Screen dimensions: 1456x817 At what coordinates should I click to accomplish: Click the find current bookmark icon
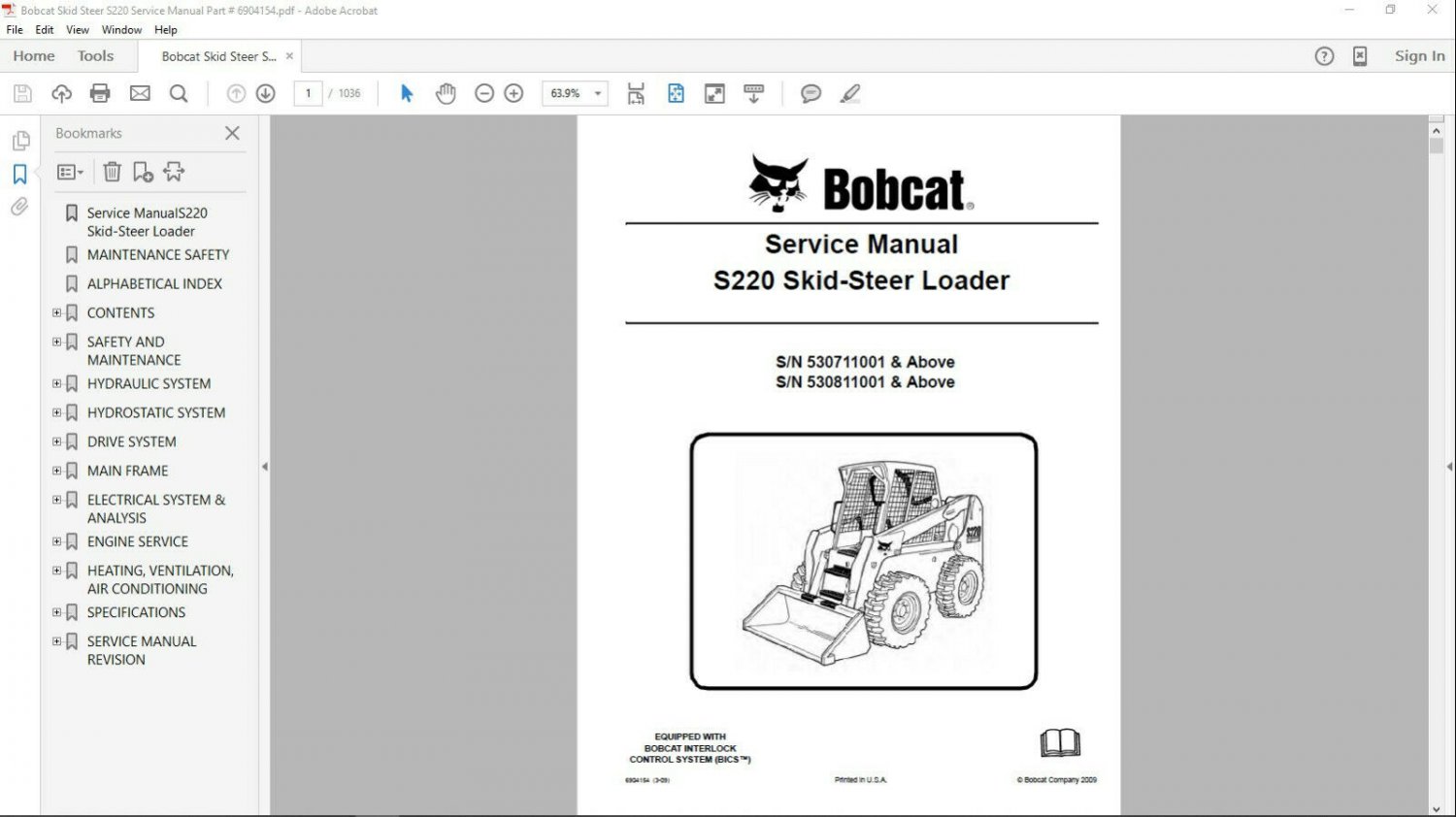174,172
